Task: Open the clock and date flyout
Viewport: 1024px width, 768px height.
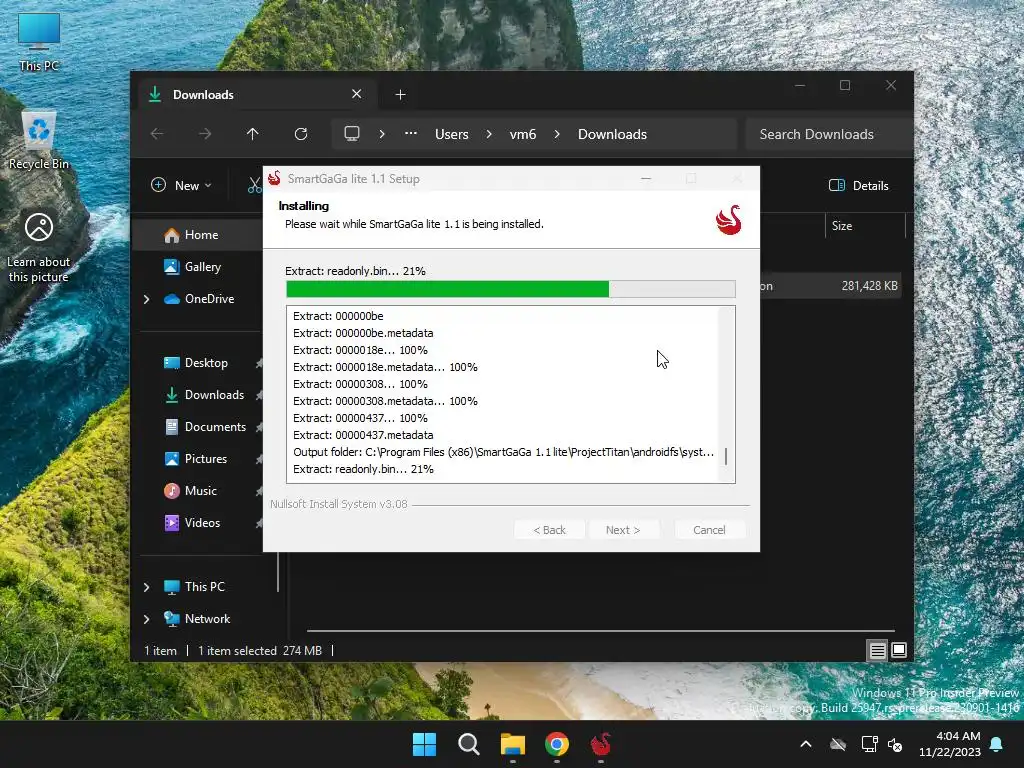Action: click(x=950, y=744)
